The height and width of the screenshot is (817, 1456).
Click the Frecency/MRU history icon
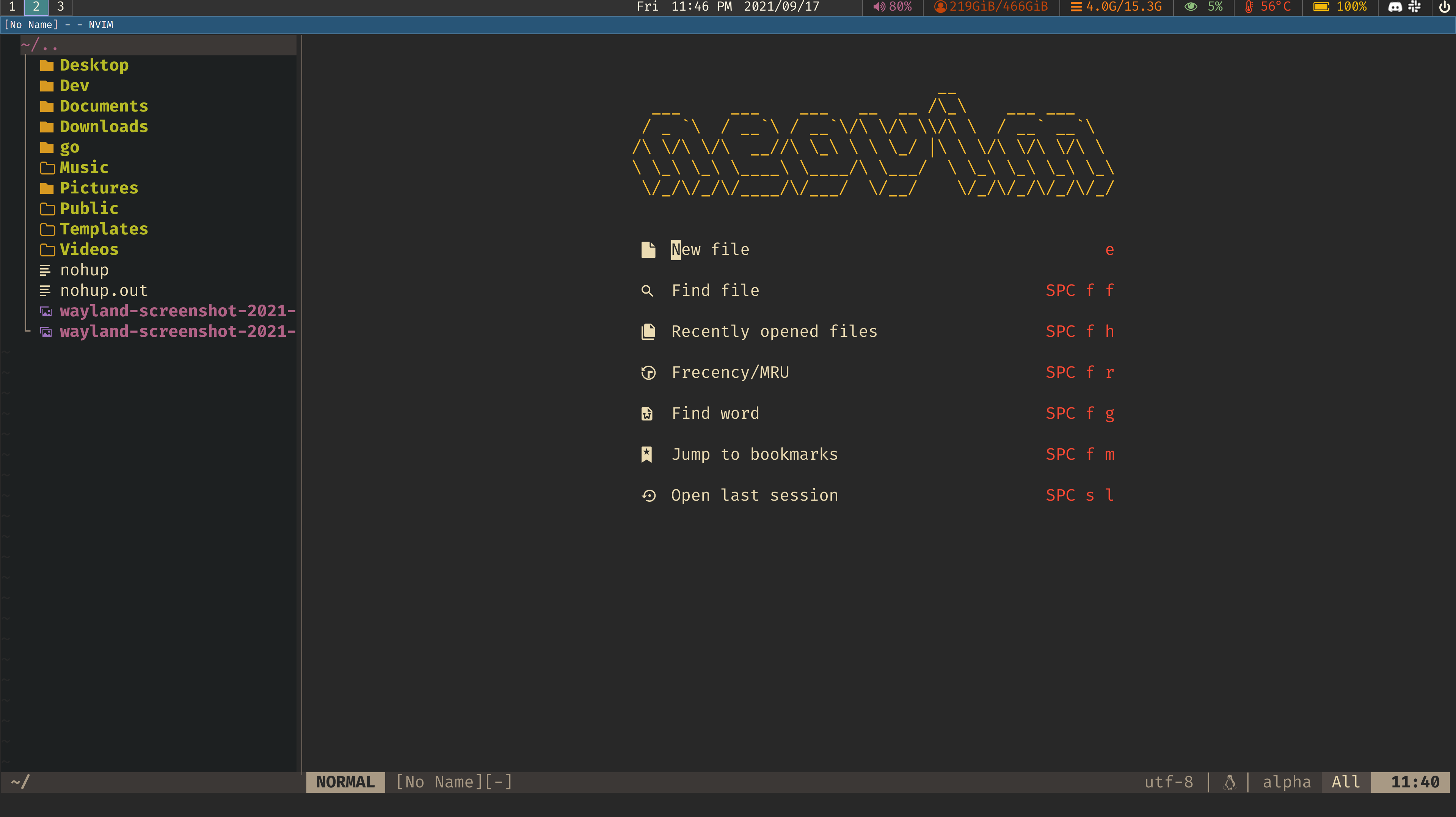(x=648, y=372)
